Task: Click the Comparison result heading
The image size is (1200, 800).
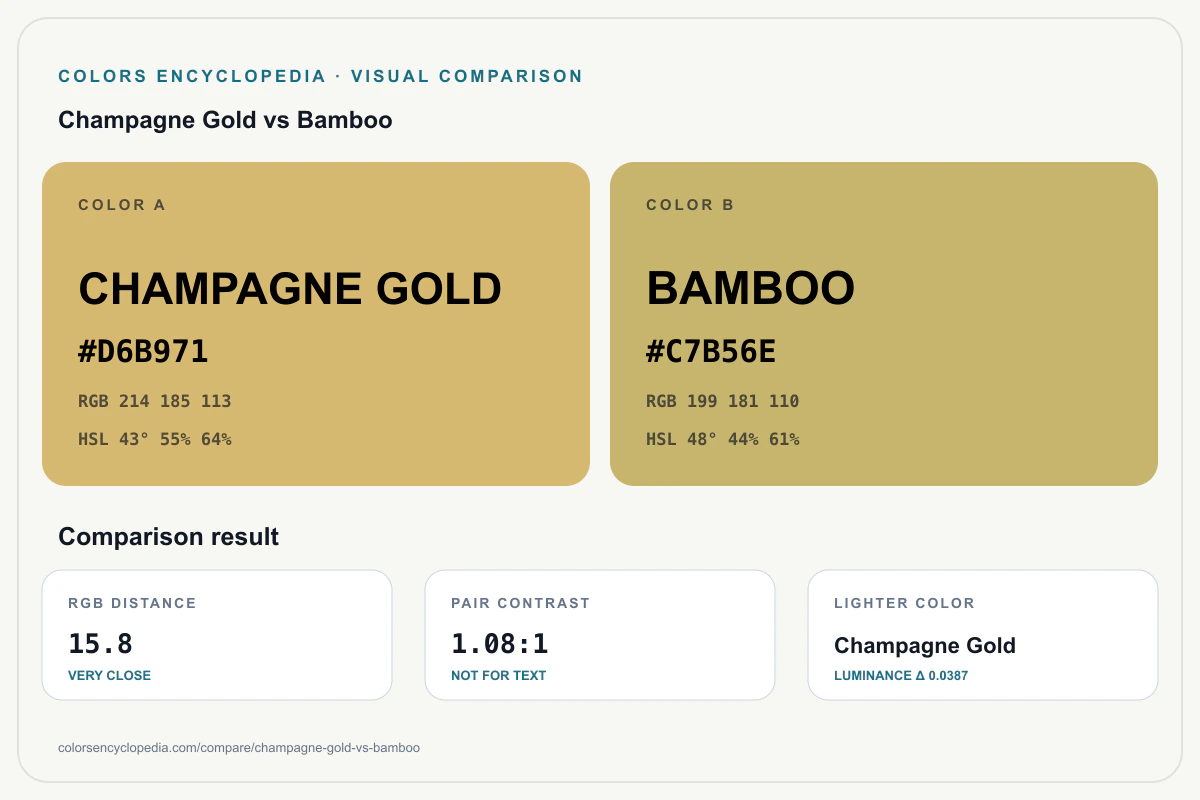Action: [169, 537]
